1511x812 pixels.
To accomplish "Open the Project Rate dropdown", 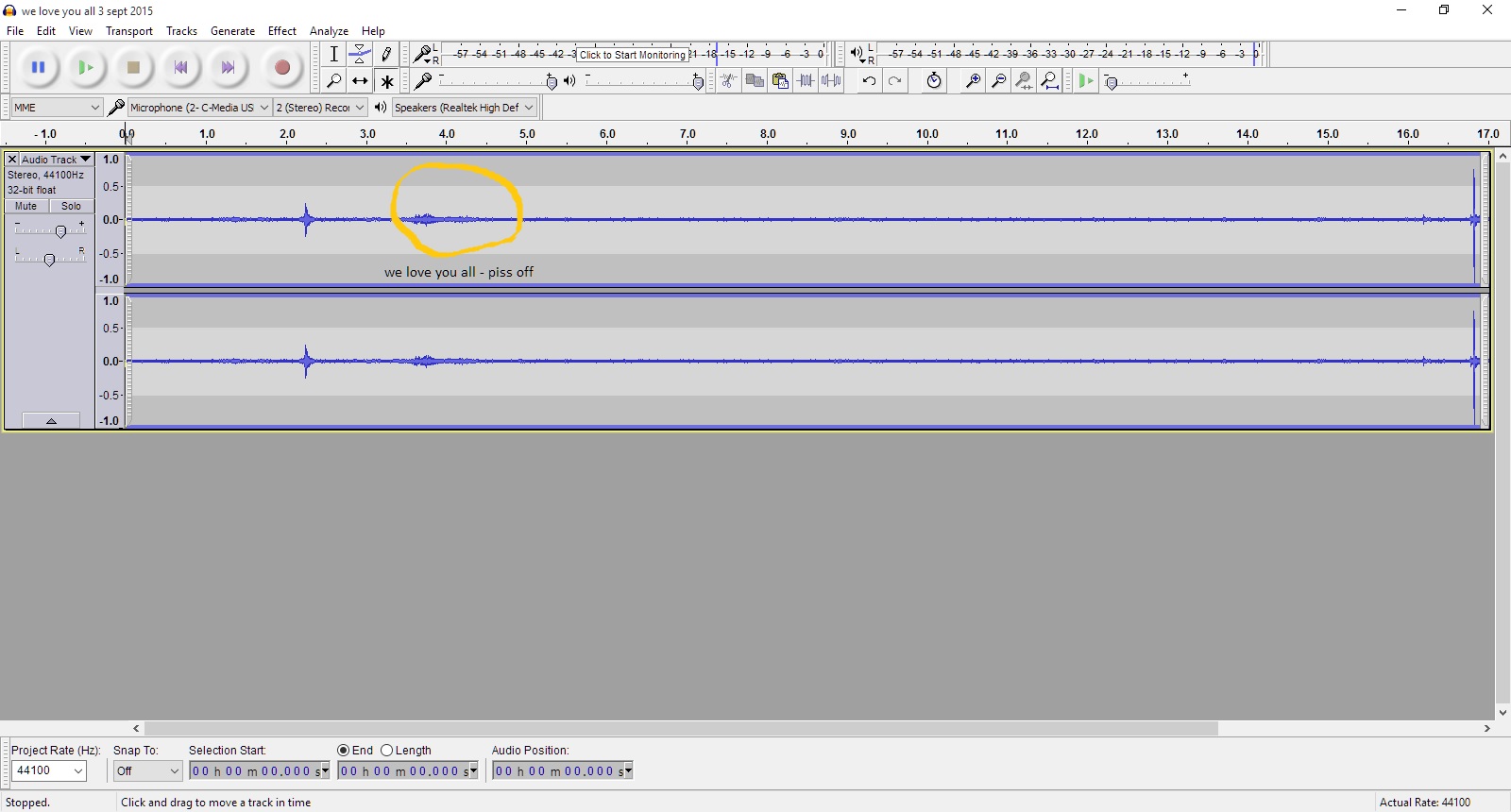I will coord(49,771).
